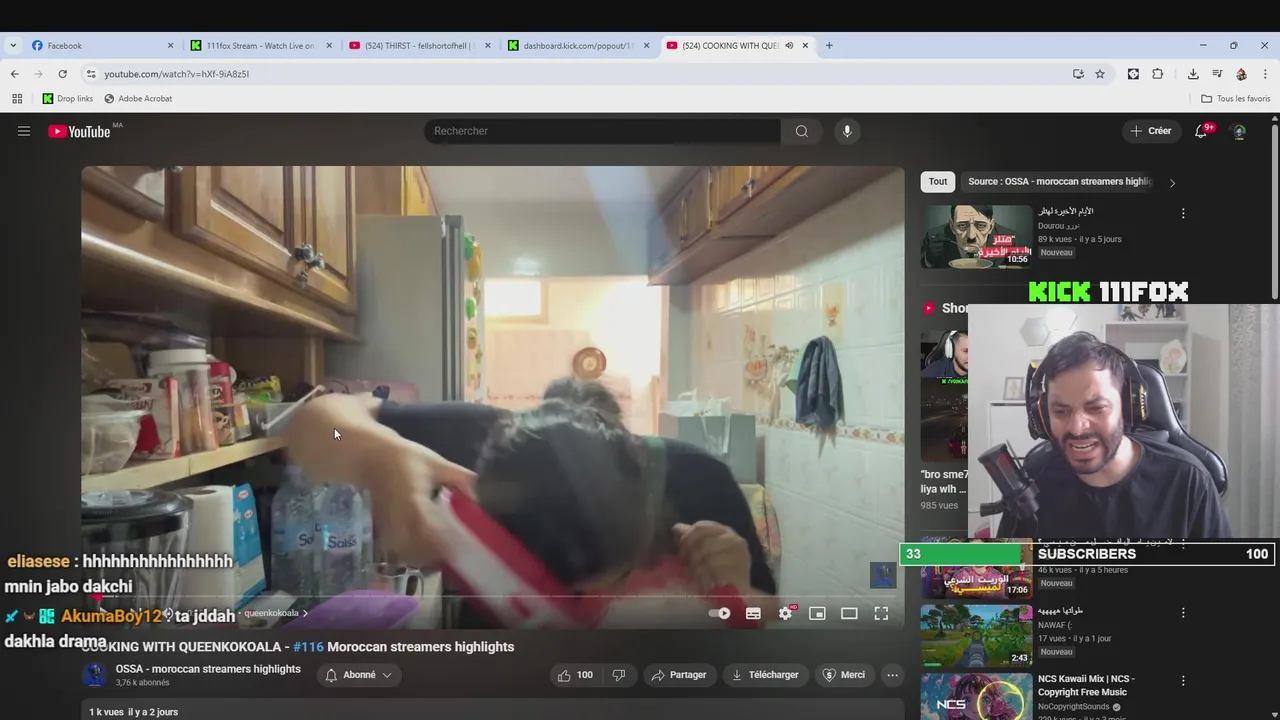Open the YouTube account avatar menu
1280x720 pixels.
[x=1238, y=131]
